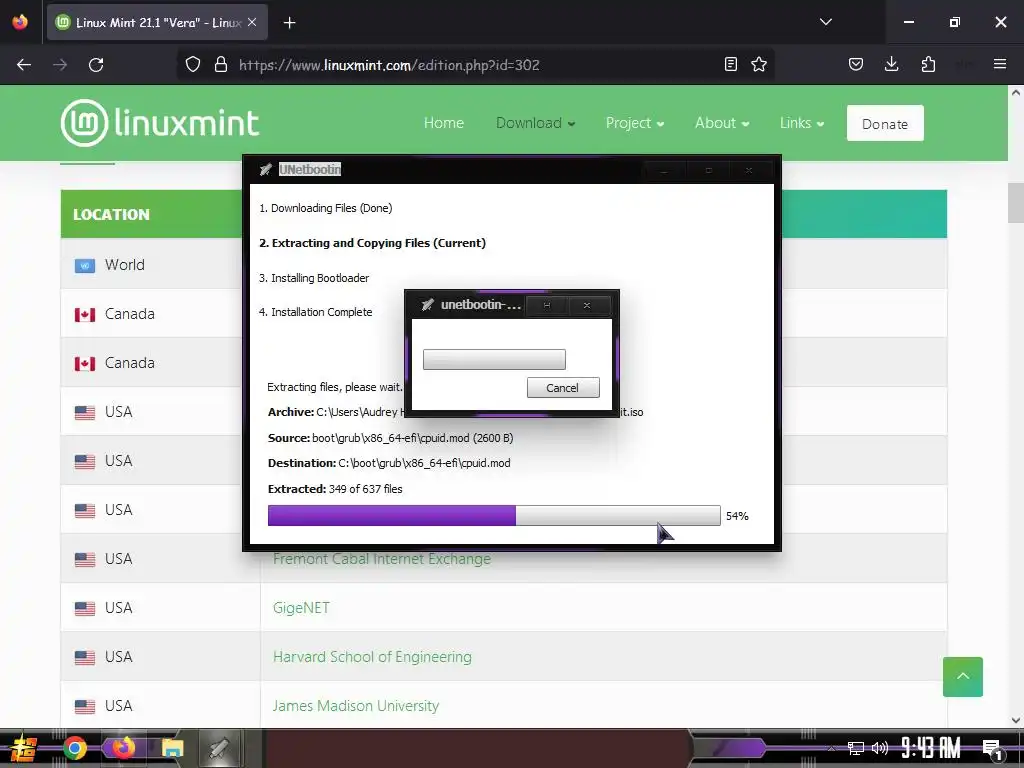Click the page vertical scrollbar thumb
1024x768 pixels.
pos(1016,203)
